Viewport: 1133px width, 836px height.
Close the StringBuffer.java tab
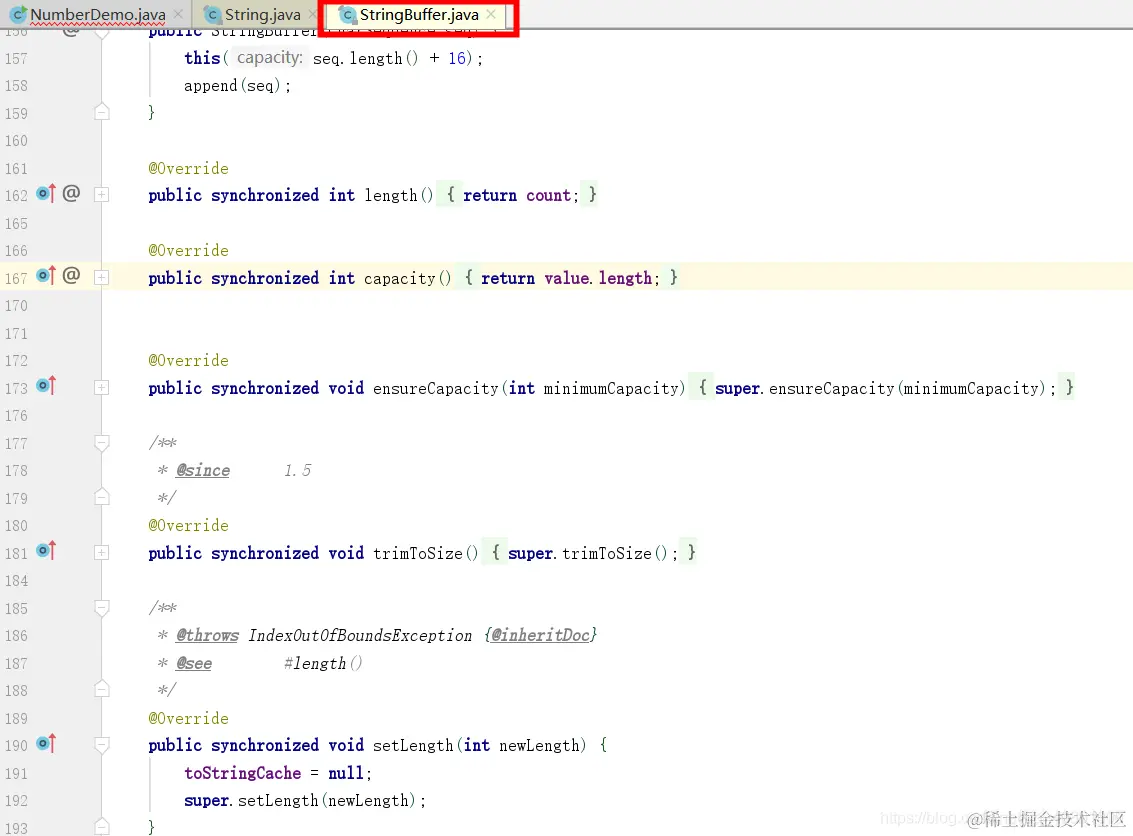[x=491, y=14]
